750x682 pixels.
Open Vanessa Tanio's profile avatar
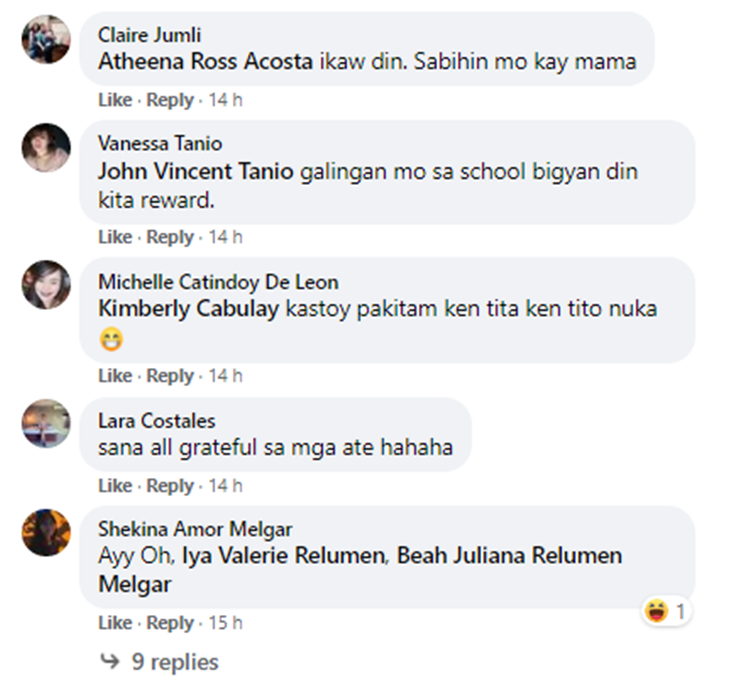pos(46,148)
